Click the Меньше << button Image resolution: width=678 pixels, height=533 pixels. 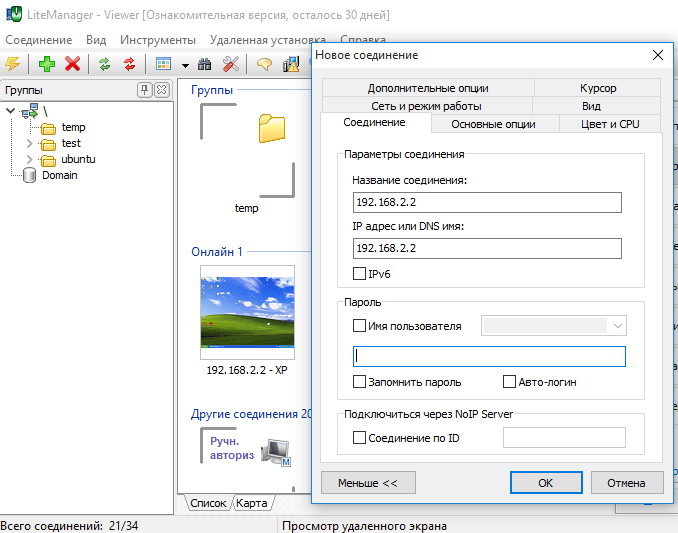[x=368, y=482]
